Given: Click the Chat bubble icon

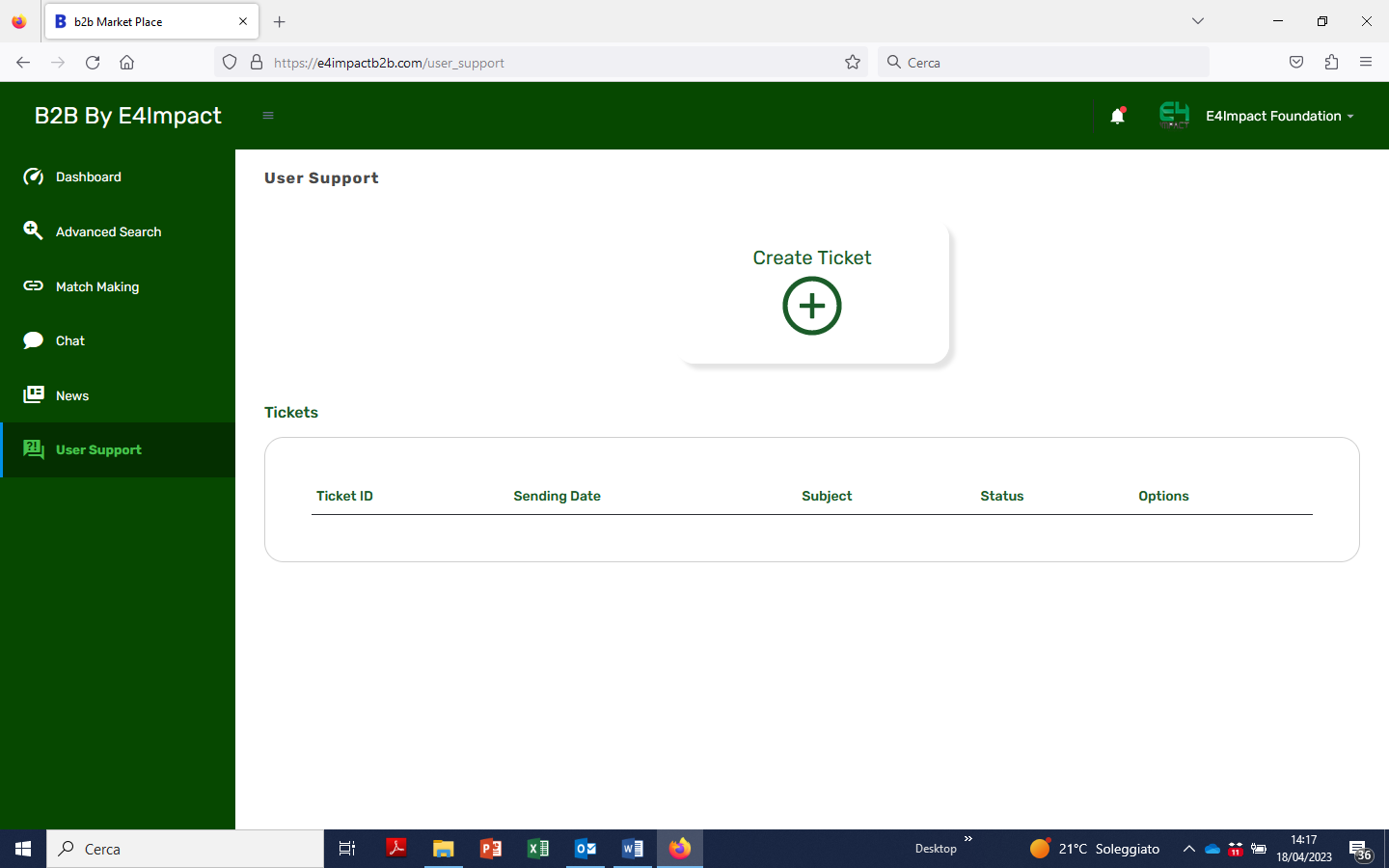Looking at the screenshot, I should 34,340.
